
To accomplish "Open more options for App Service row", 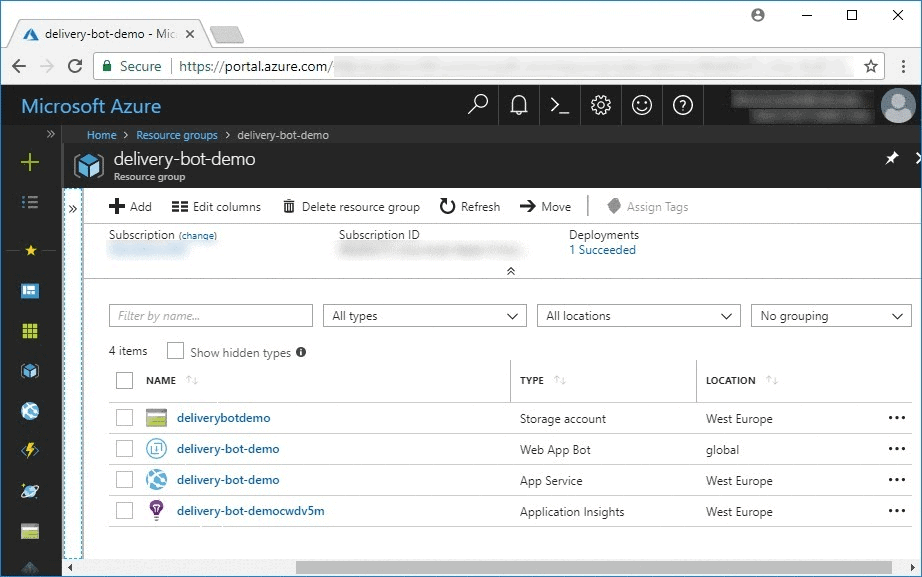I will (x=897, y=479).
